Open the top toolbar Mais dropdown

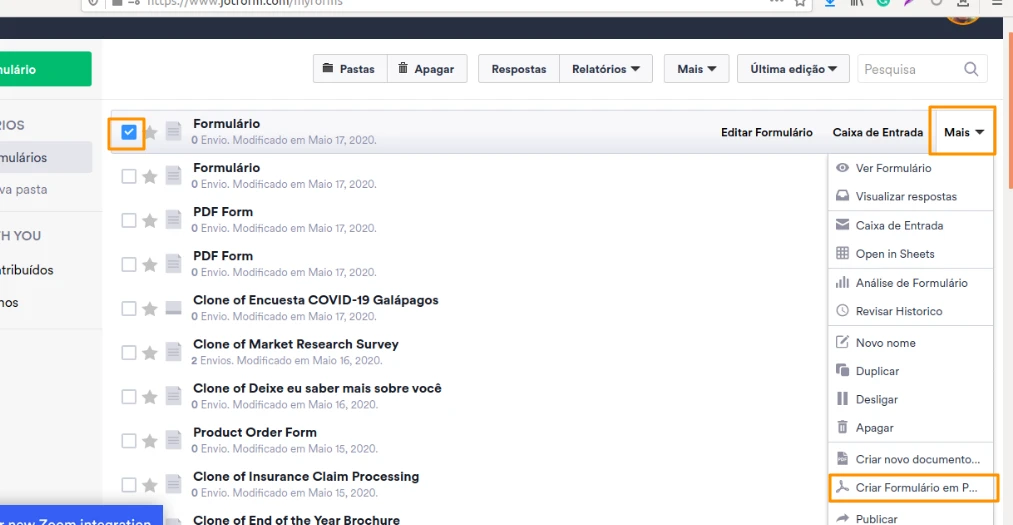pos(696,69)
